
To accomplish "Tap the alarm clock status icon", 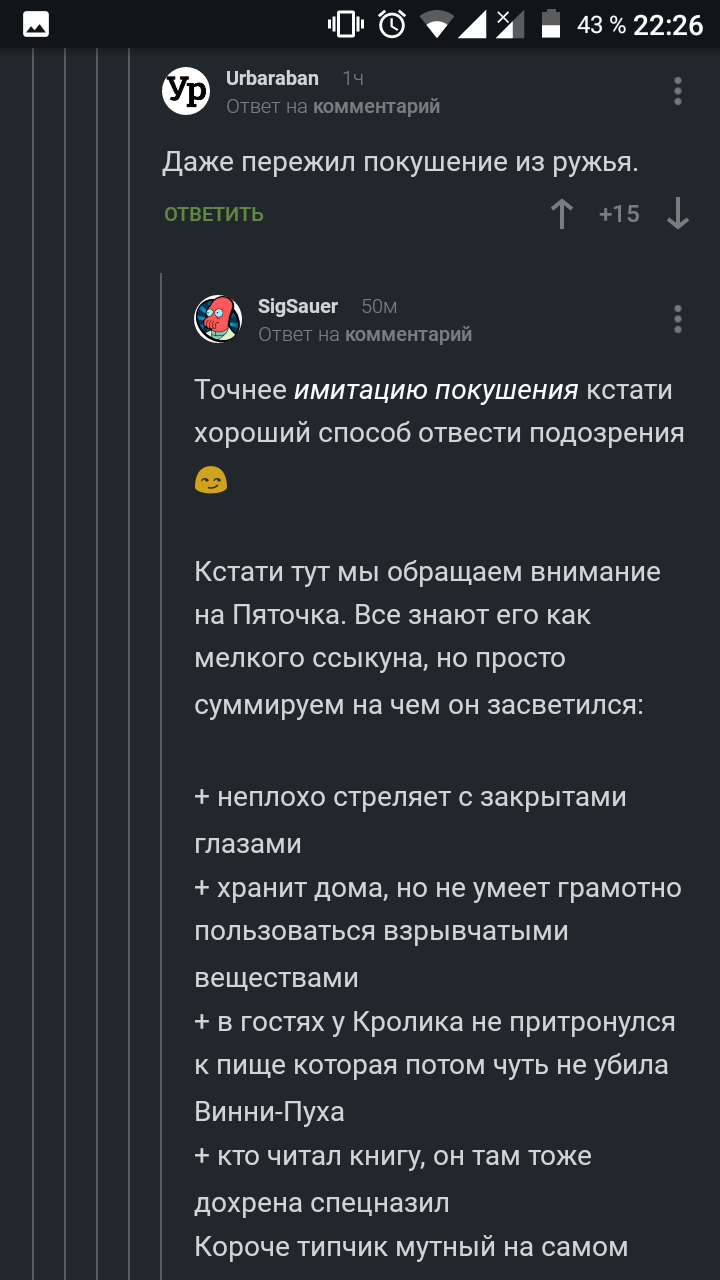I will pos(393,24).
